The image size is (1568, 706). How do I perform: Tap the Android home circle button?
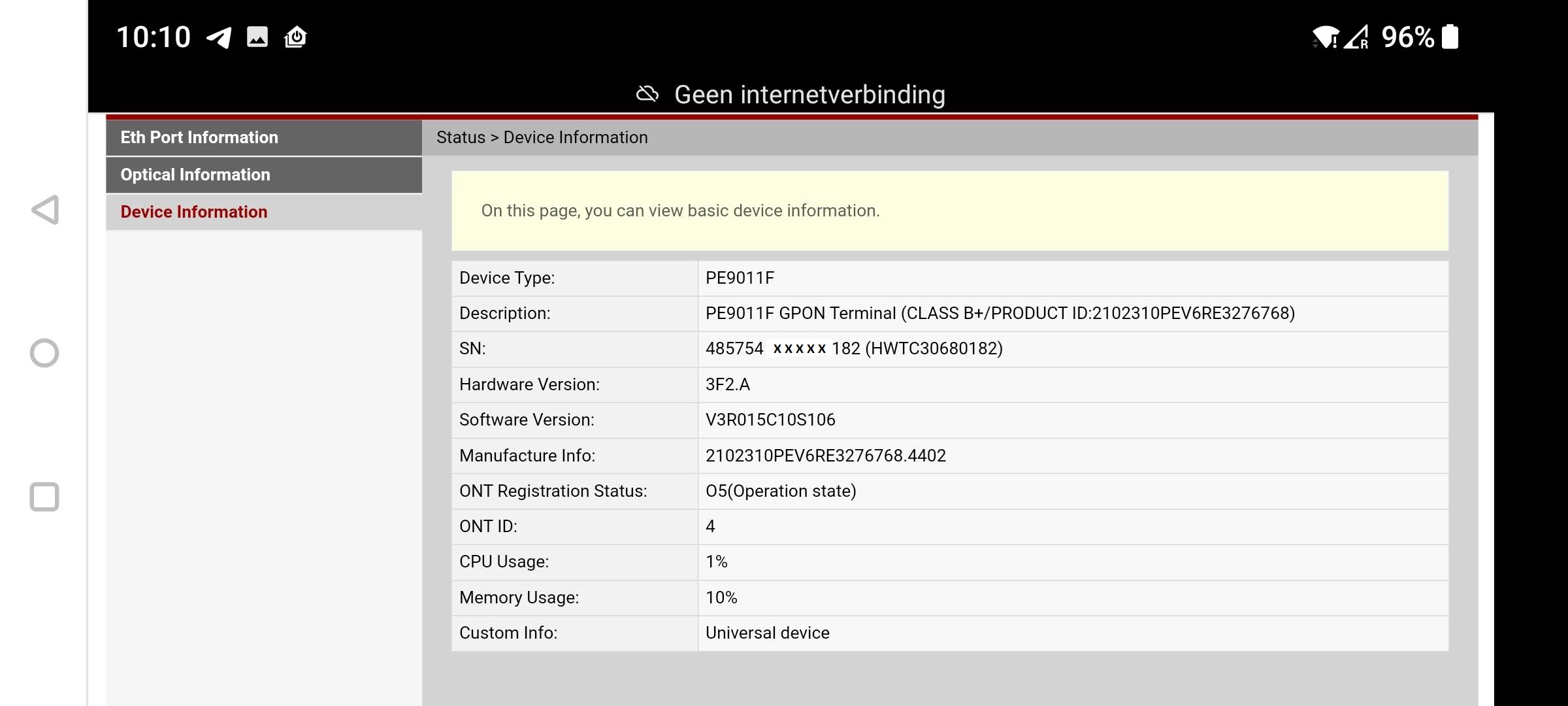coord(44,353)
